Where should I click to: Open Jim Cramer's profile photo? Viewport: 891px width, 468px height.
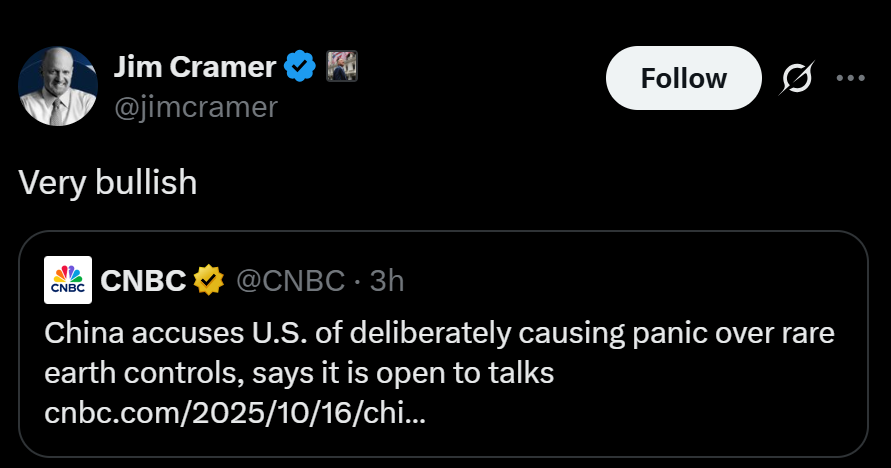point(58,85)
